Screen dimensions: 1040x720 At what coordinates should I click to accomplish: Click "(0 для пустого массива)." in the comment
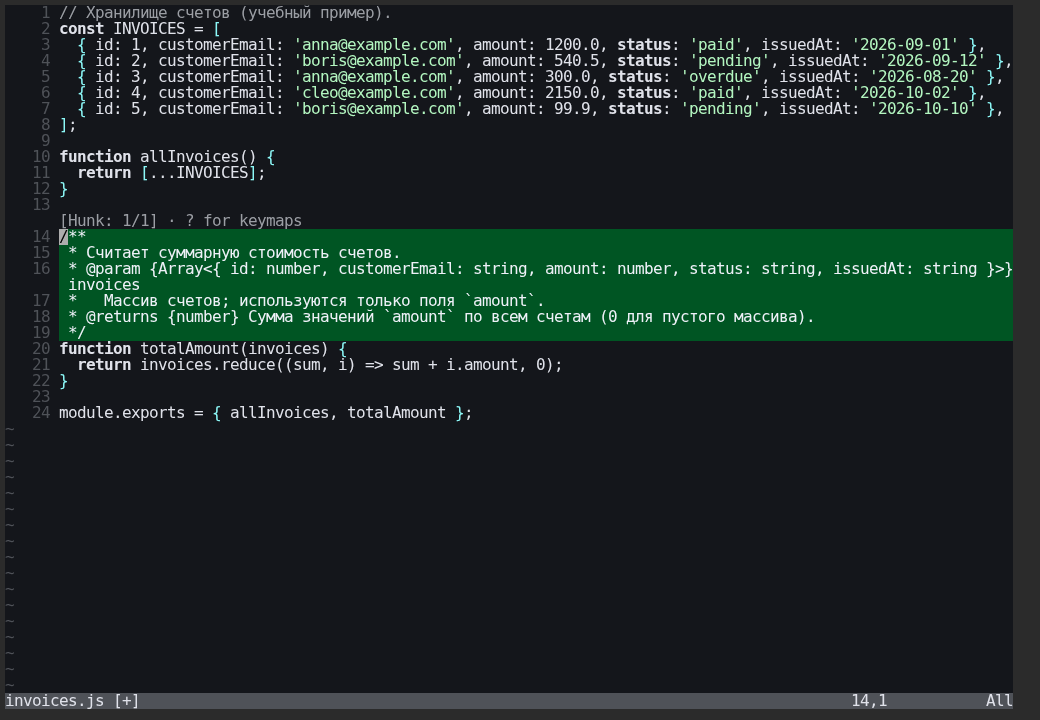707,317
